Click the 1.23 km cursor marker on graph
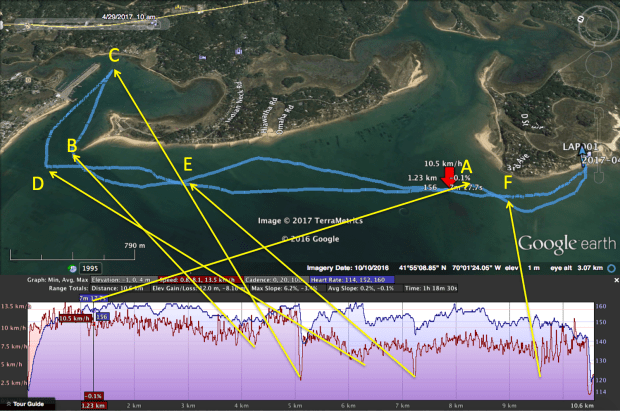The height and width of the screenshot is (411, 620). click(x=91, y=405)
